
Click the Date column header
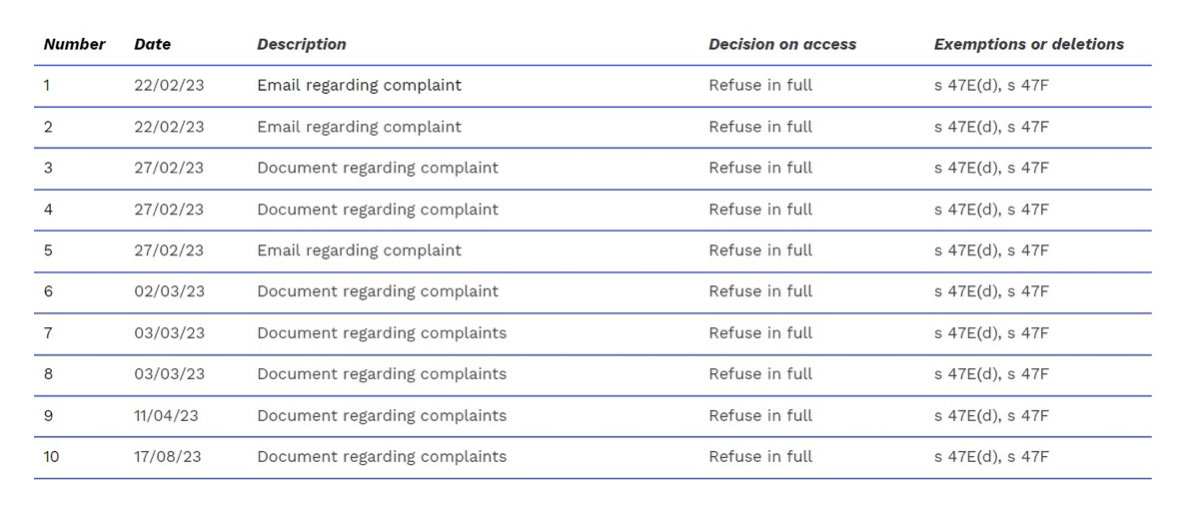pos(152,44)
